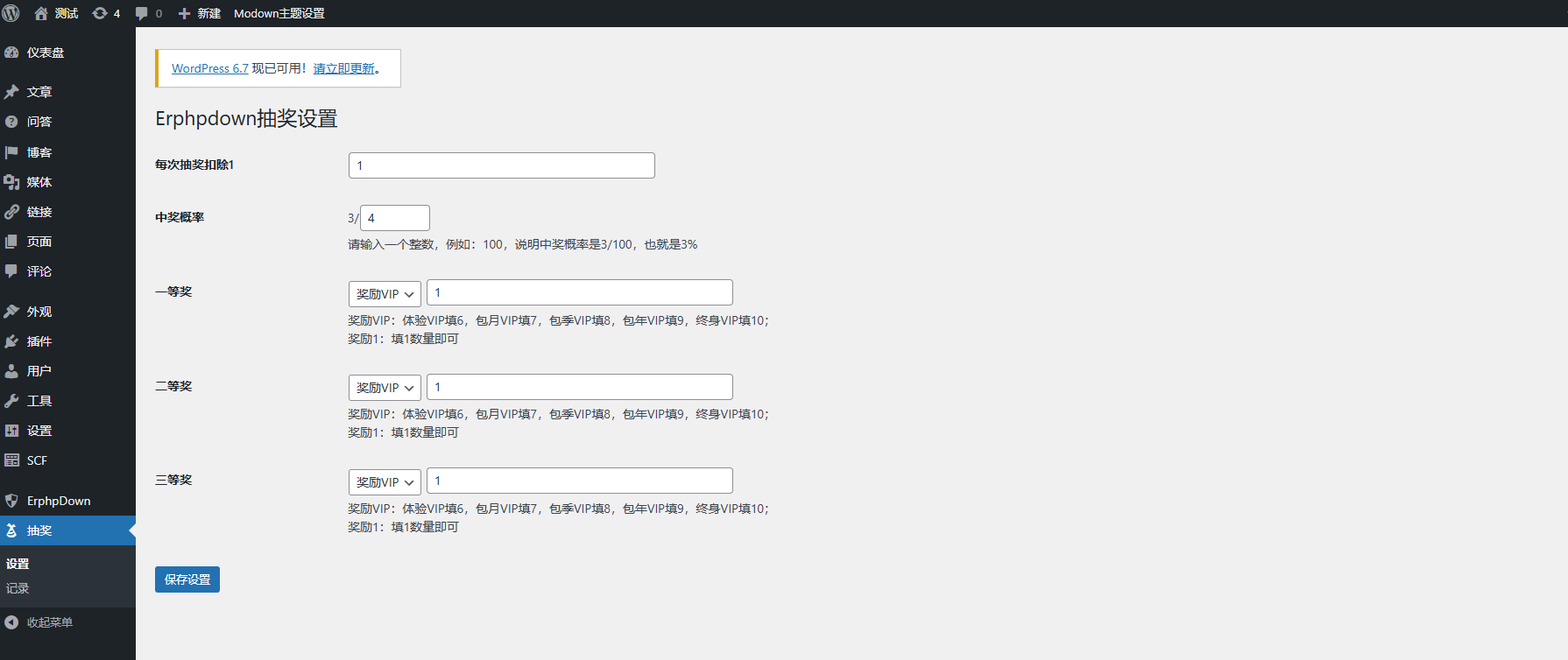
Task: Focus the 二等奖 value input field
Action: pos(580,387)
